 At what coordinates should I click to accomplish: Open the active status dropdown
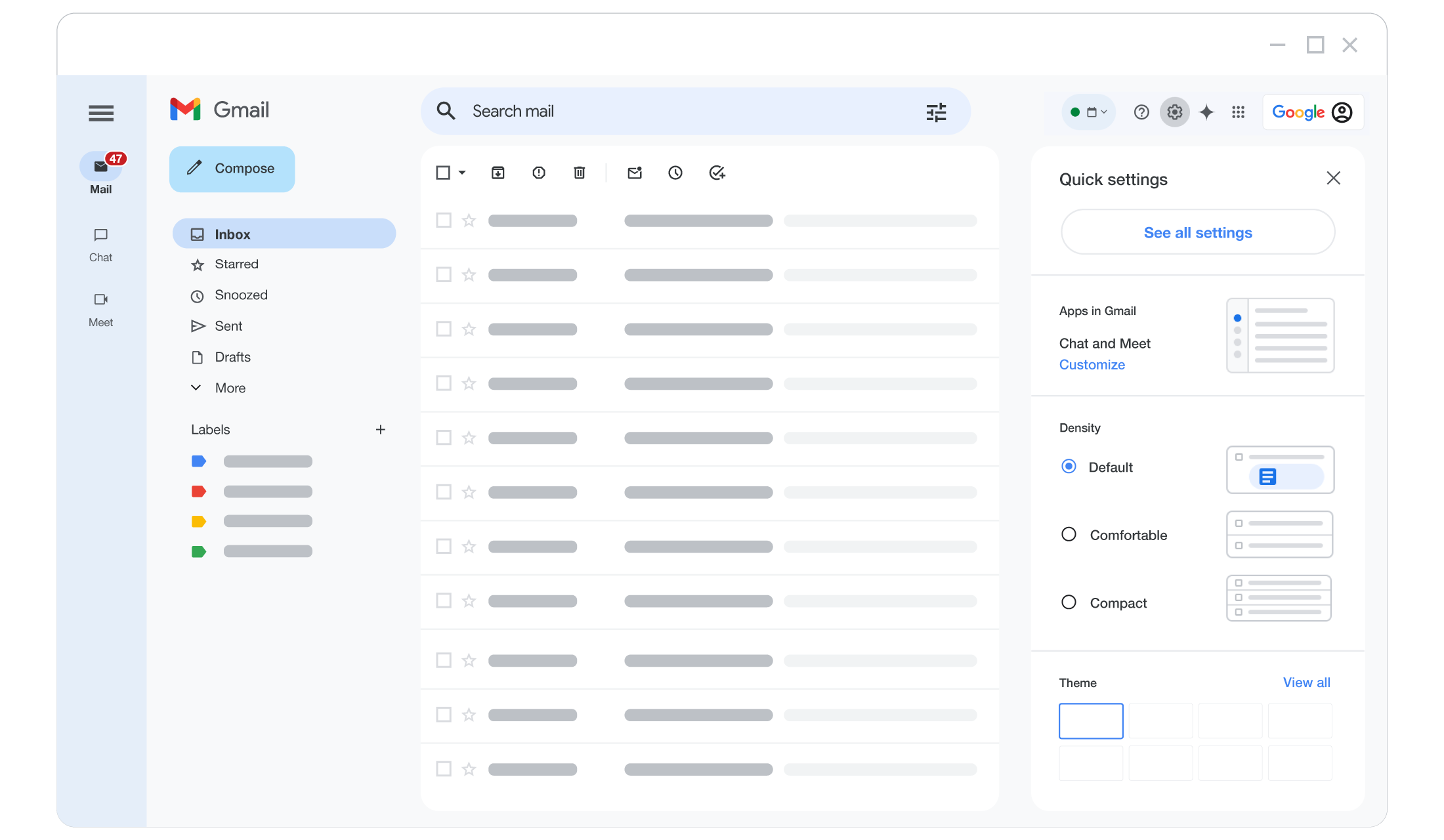[x=1089, y=112]
